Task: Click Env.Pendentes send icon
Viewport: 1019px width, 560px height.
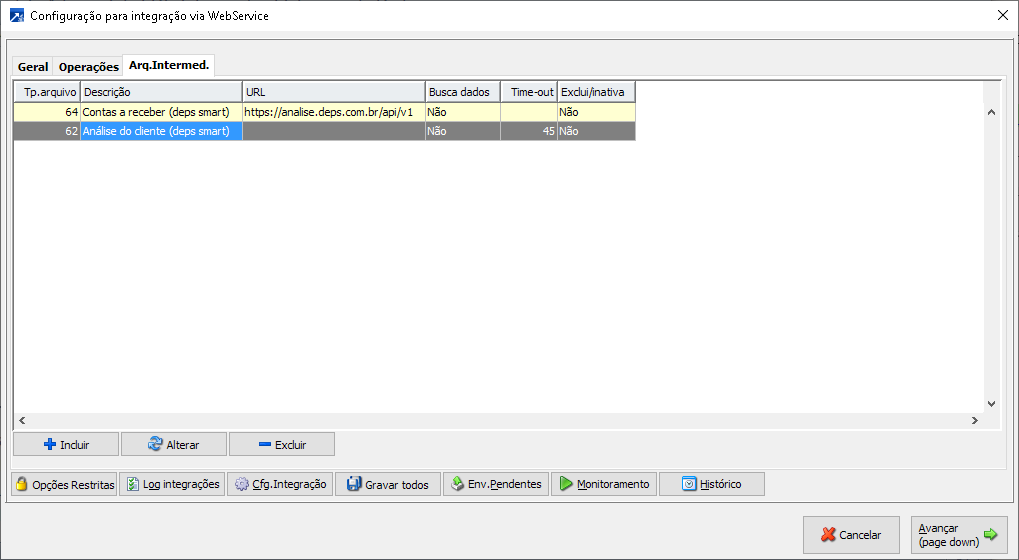Action: (x=458, y=484)
